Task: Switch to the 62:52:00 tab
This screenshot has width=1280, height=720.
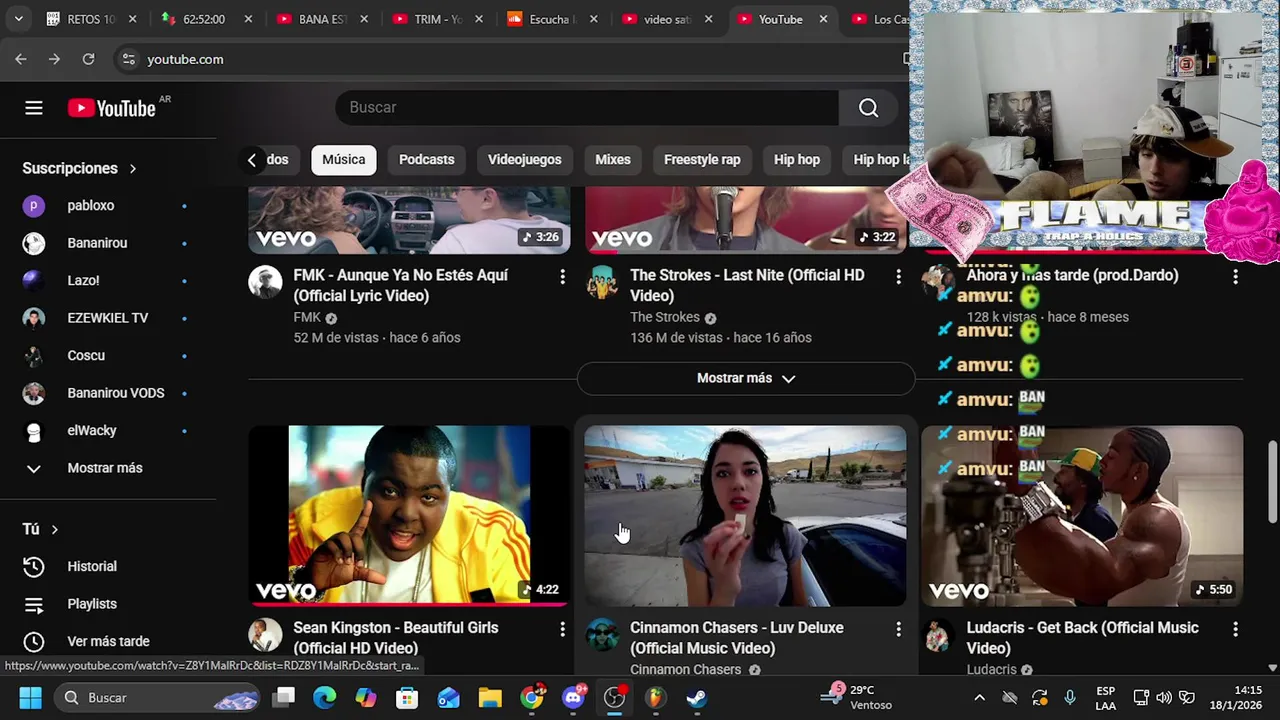Action: [x=204, y=19]
